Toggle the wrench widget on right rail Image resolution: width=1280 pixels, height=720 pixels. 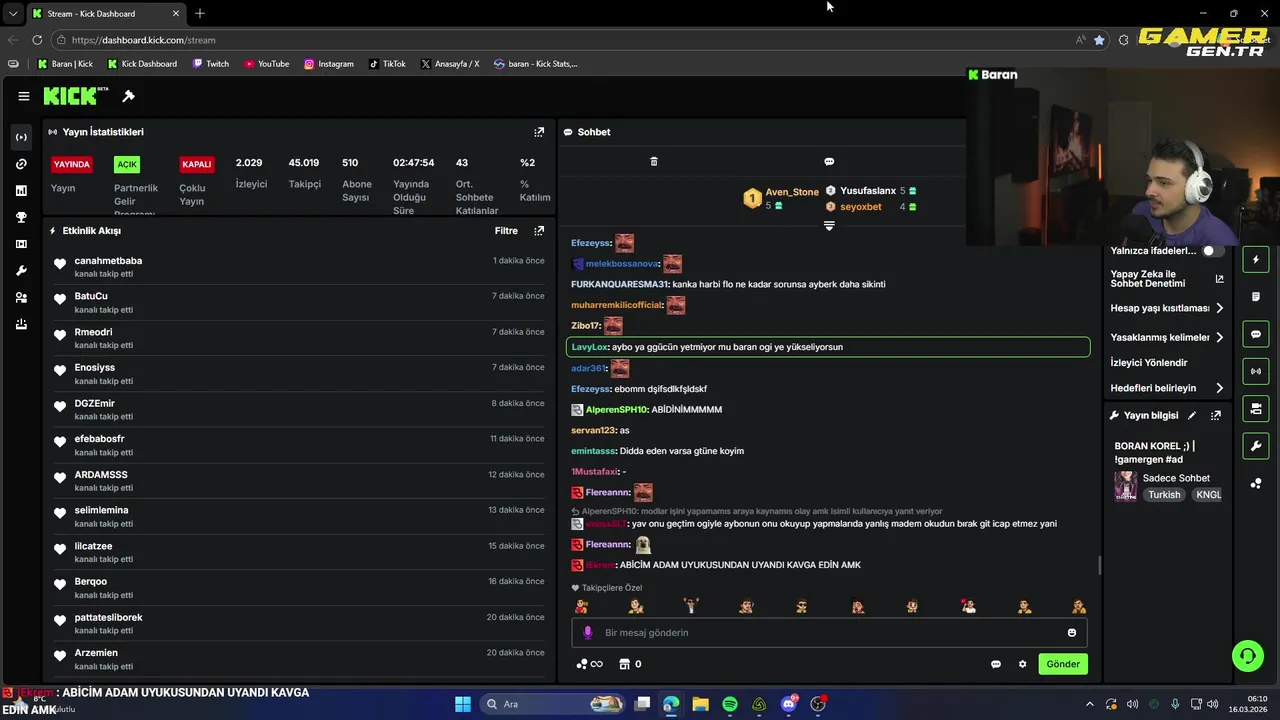pos(1256,445)
